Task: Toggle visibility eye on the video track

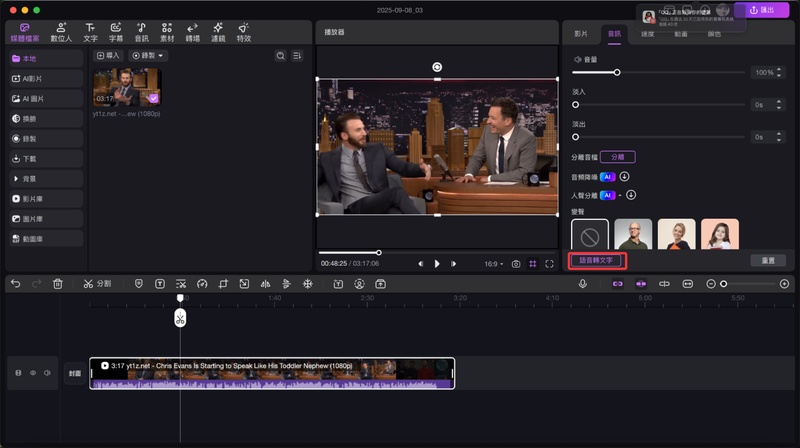Action: (32, 373)
